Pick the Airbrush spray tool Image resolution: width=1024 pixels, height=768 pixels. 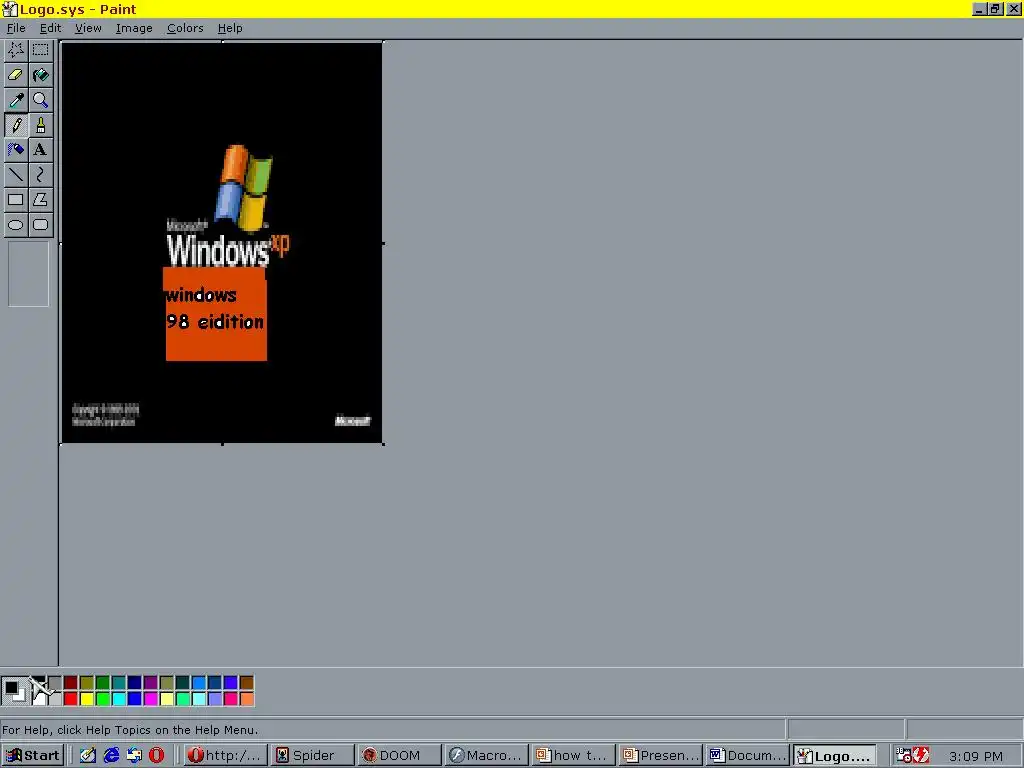[x=16, y=150]
